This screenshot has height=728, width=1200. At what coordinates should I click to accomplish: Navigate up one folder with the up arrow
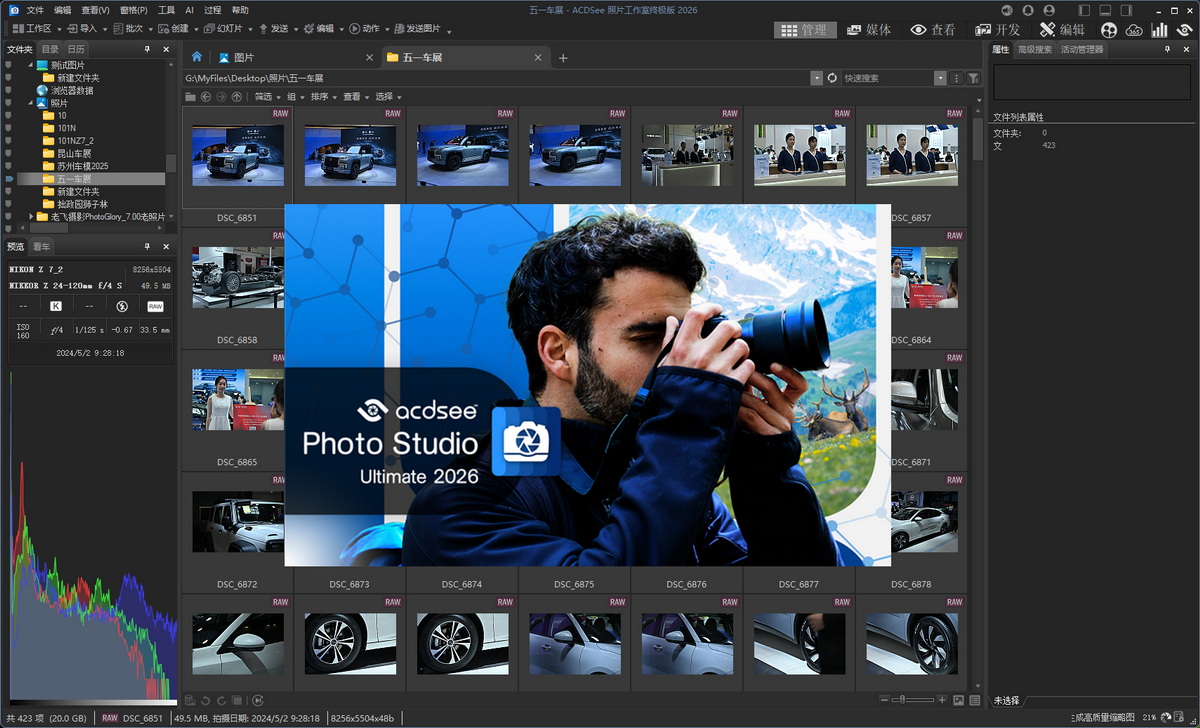(236, 97)
